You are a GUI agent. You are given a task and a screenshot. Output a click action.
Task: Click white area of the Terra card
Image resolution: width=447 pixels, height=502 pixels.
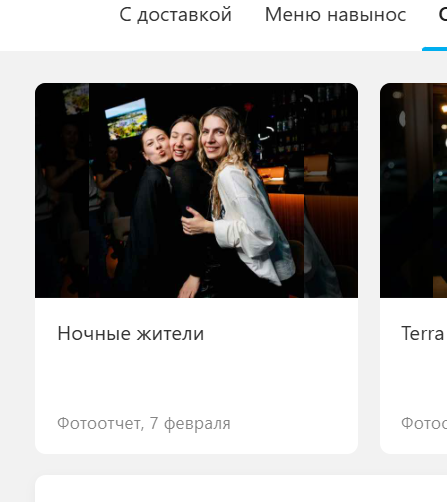point(413,380)
